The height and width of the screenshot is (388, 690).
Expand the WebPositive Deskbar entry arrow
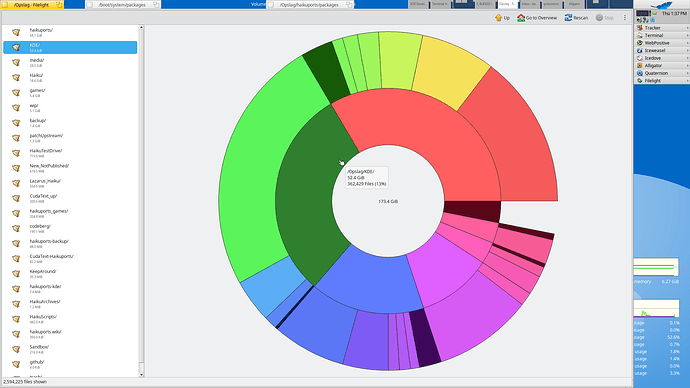click(687, 43)
